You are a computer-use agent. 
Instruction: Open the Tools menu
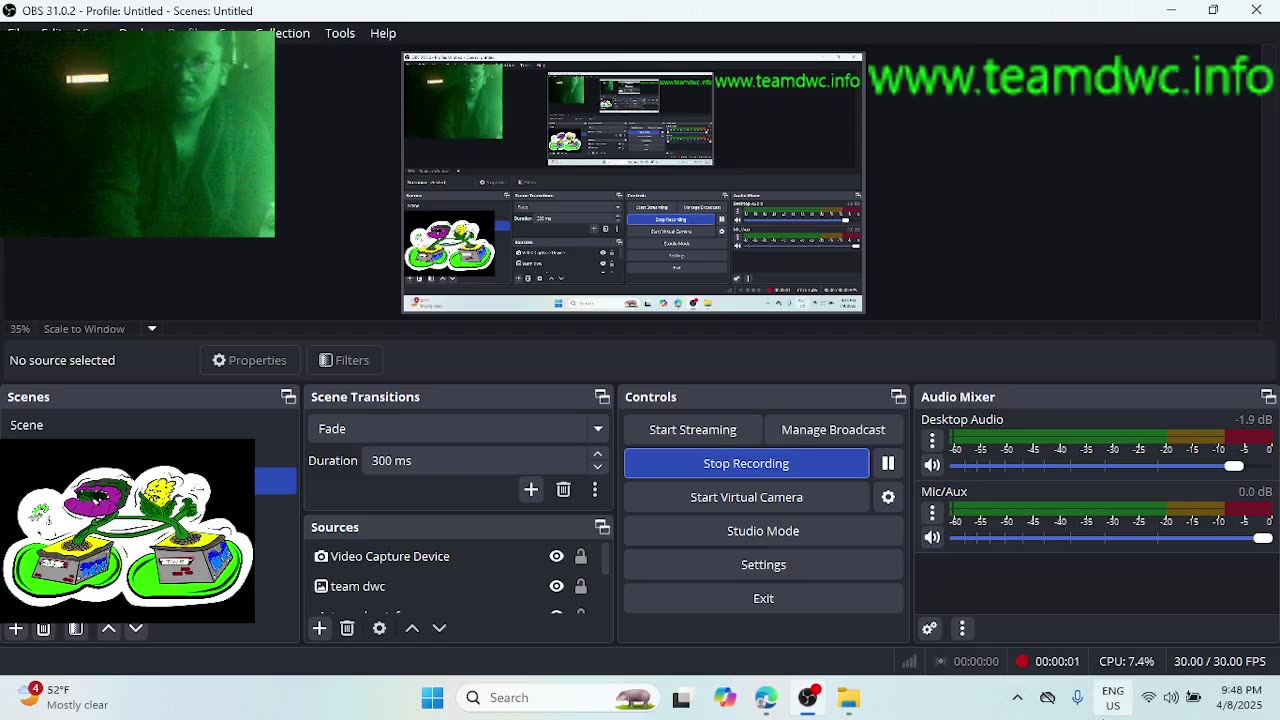tap(340, 33)
